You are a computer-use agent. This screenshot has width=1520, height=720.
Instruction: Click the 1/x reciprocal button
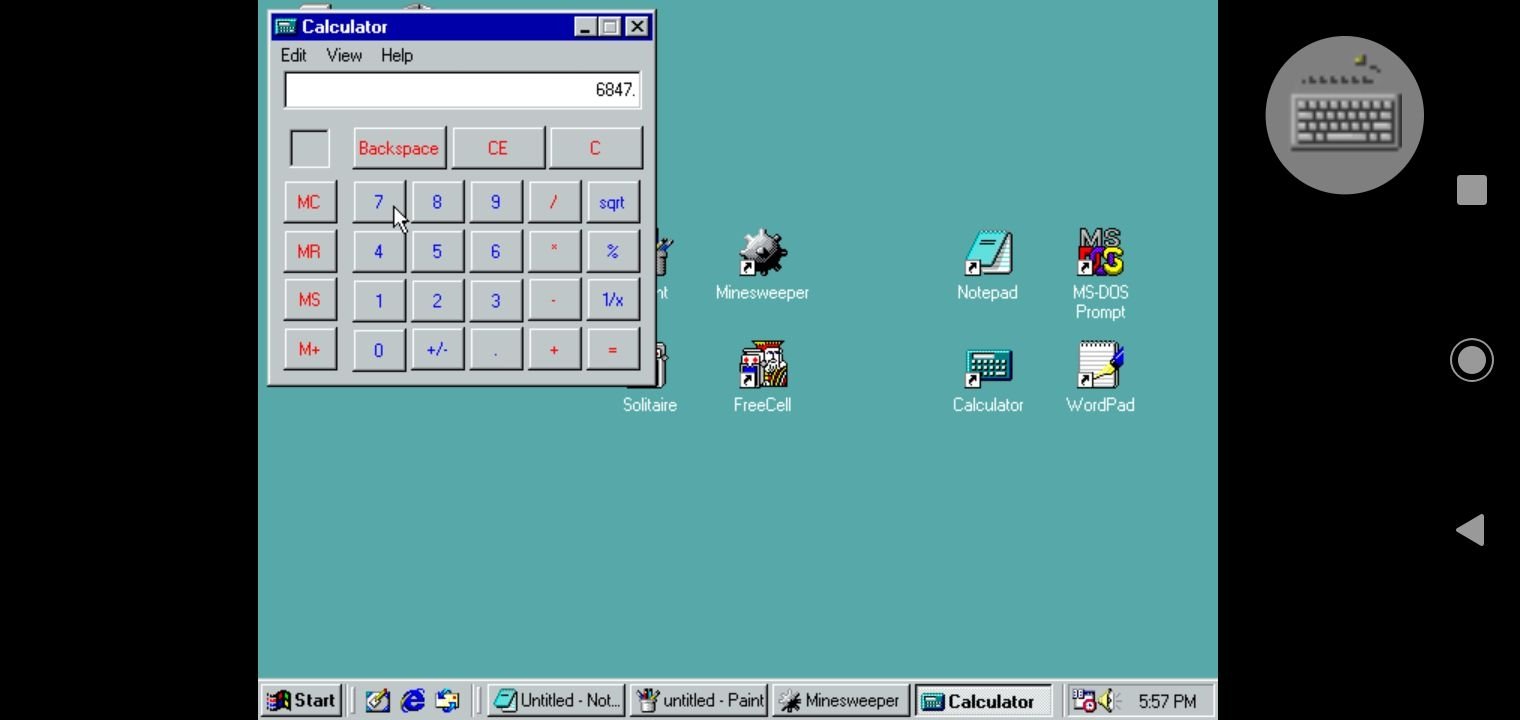[x=612, y=300]
